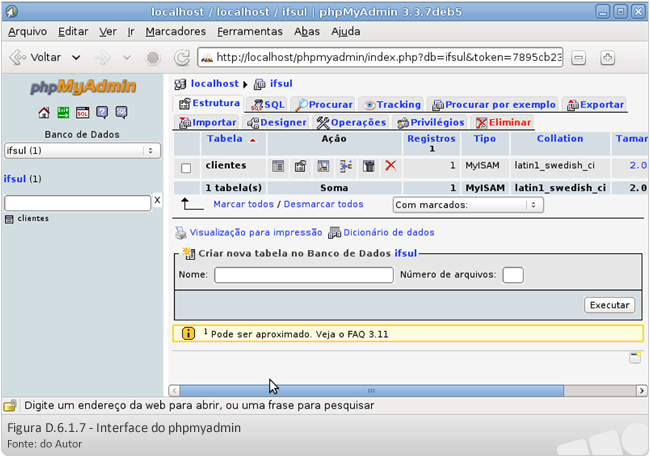Sort by Registros column header
This screenshot has height=457, width=650.
click(x=431, y=139)
